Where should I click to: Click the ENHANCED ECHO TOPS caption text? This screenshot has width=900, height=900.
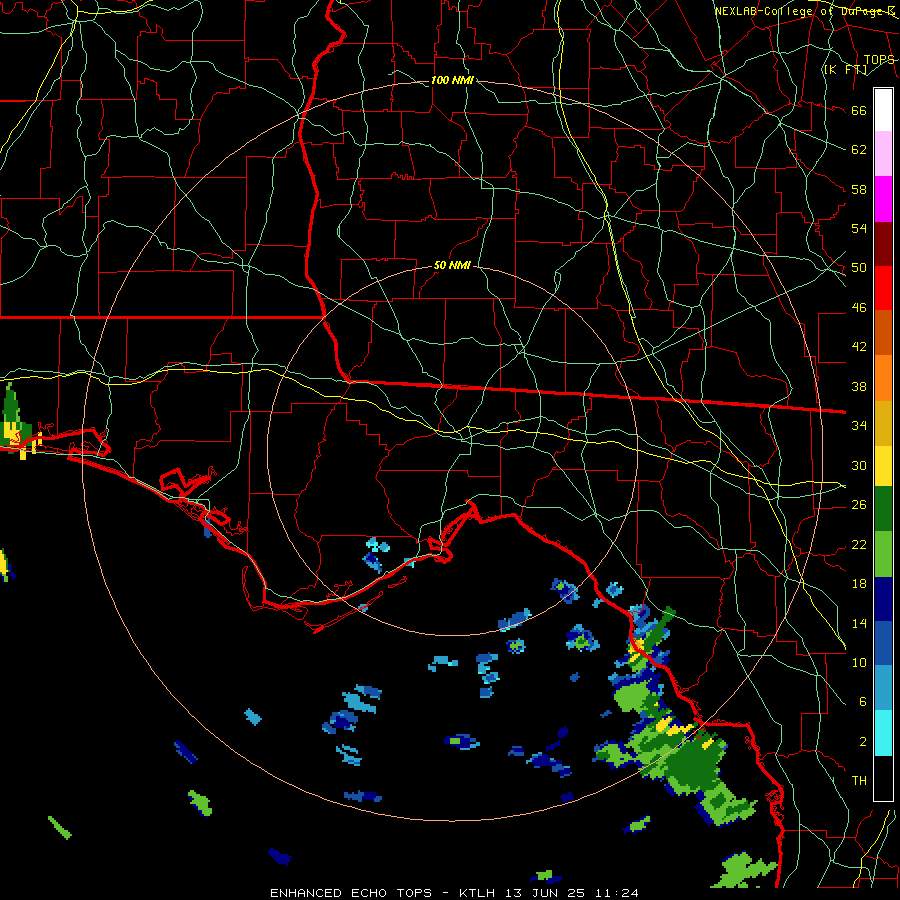click(351, 893)
